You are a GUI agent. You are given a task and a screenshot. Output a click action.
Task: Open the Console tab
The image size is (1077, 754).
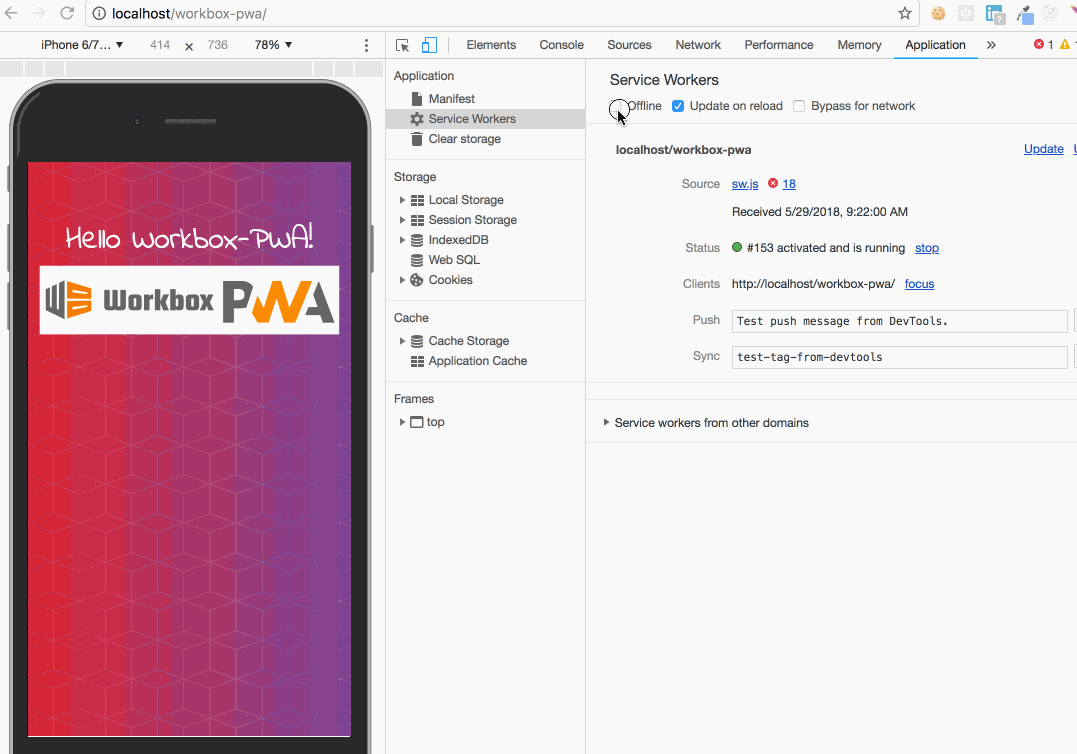pos(561,45)
